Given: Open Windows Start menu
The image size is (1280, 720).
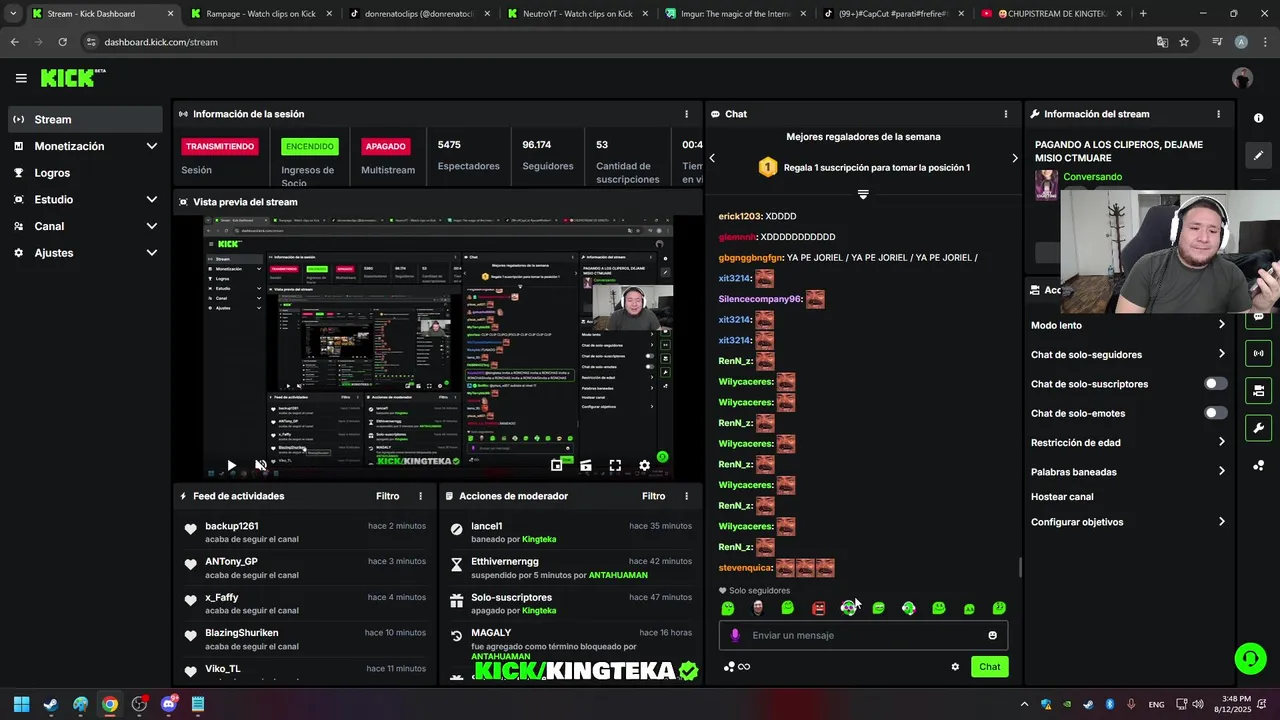Looking at the screenshot, I should (21, 704).
